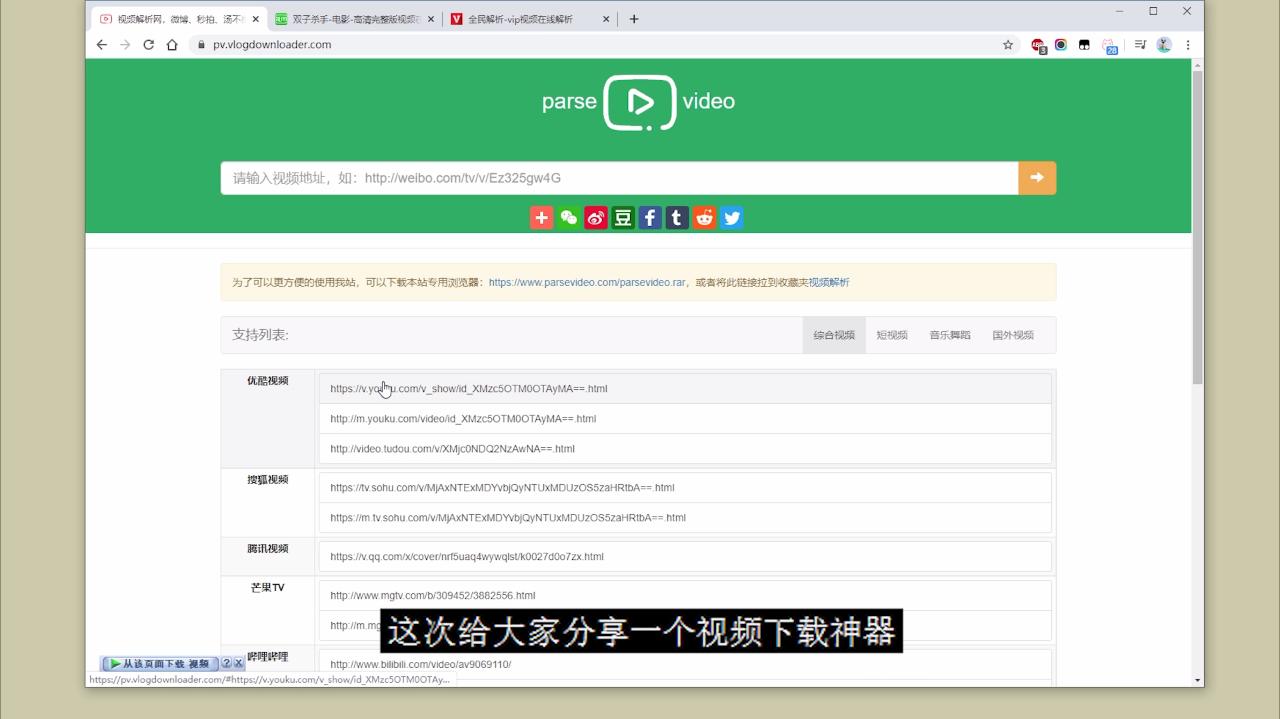Viewport: 1280px width, 719px height.
Task: Select the Douban share icon
Action: click(x=622, y=217)
